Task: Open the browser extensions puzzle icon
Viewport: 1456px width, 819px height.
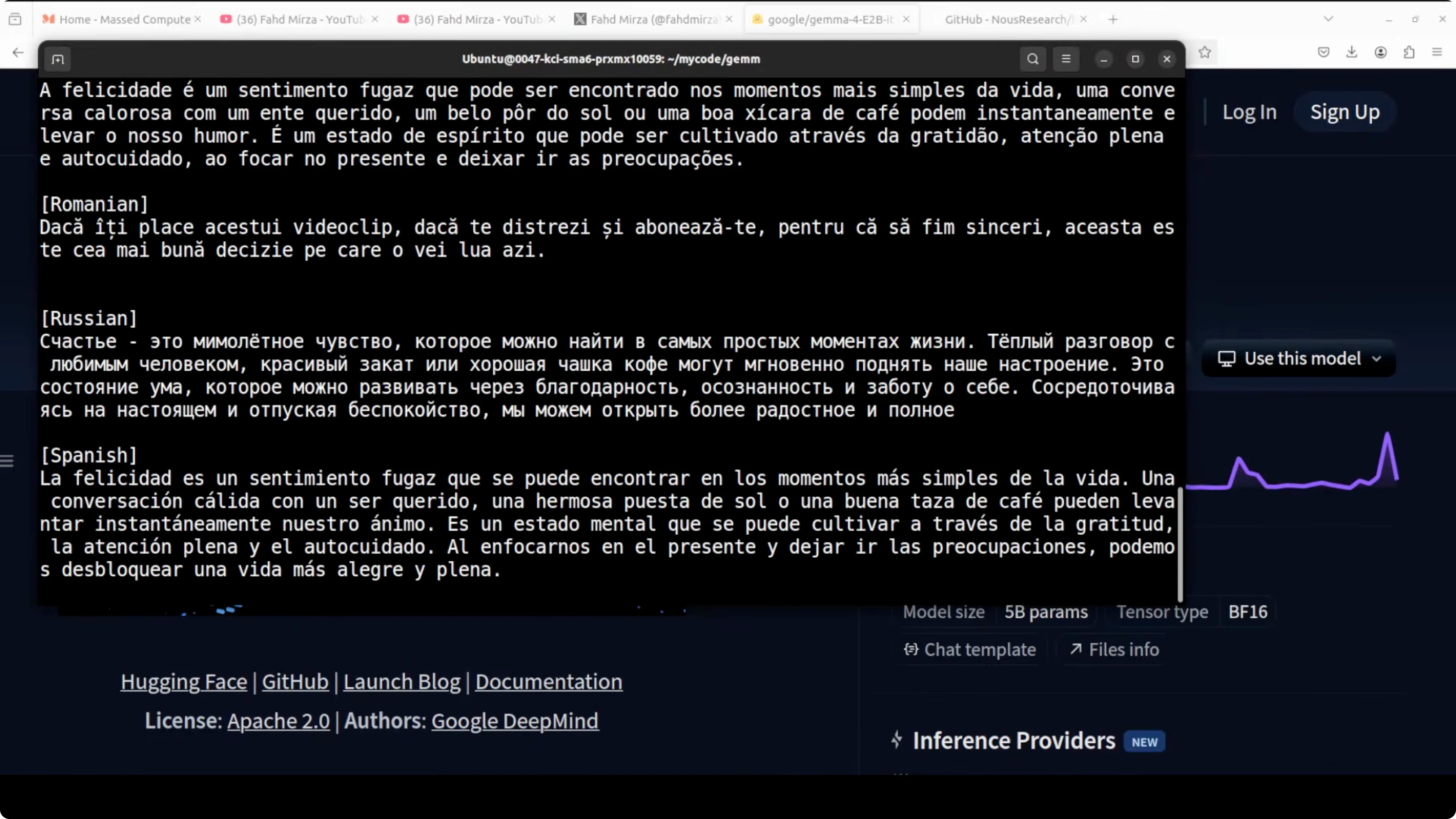Action: [x=1409, y=53]
